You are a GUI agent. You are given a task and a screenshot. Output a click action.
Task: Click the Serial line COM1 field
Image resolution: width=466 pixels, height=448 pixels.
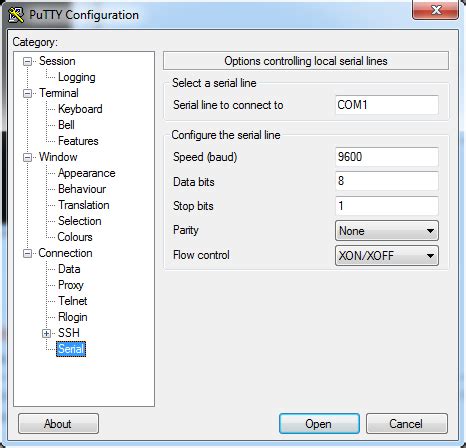[x=387, y=105]
